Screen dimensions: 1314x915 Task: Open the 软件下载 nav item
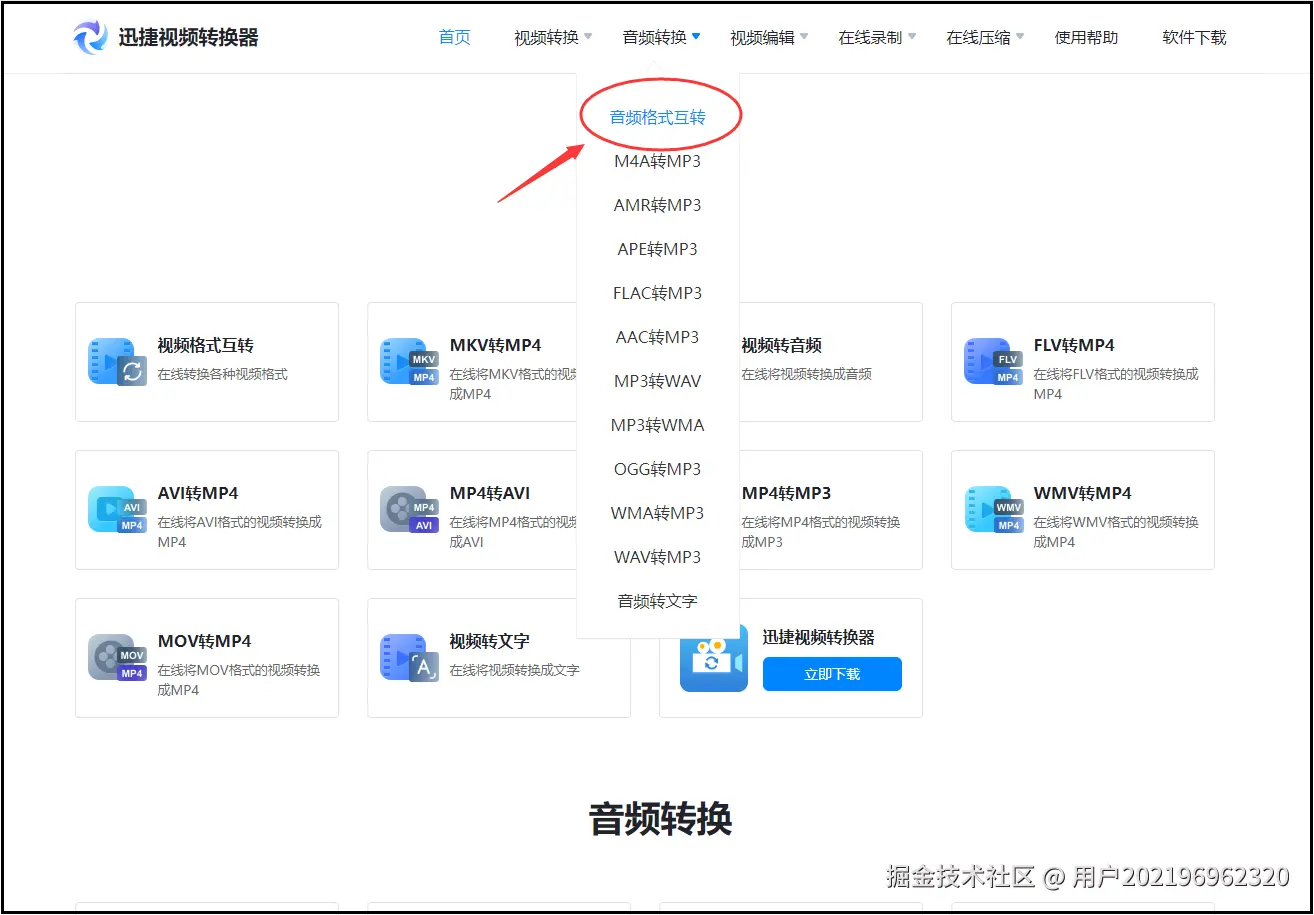pos(1195,37)
